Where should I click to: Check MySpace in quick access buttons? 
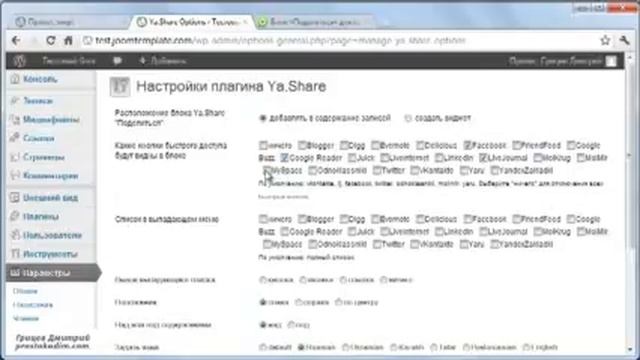coord(267,170)
